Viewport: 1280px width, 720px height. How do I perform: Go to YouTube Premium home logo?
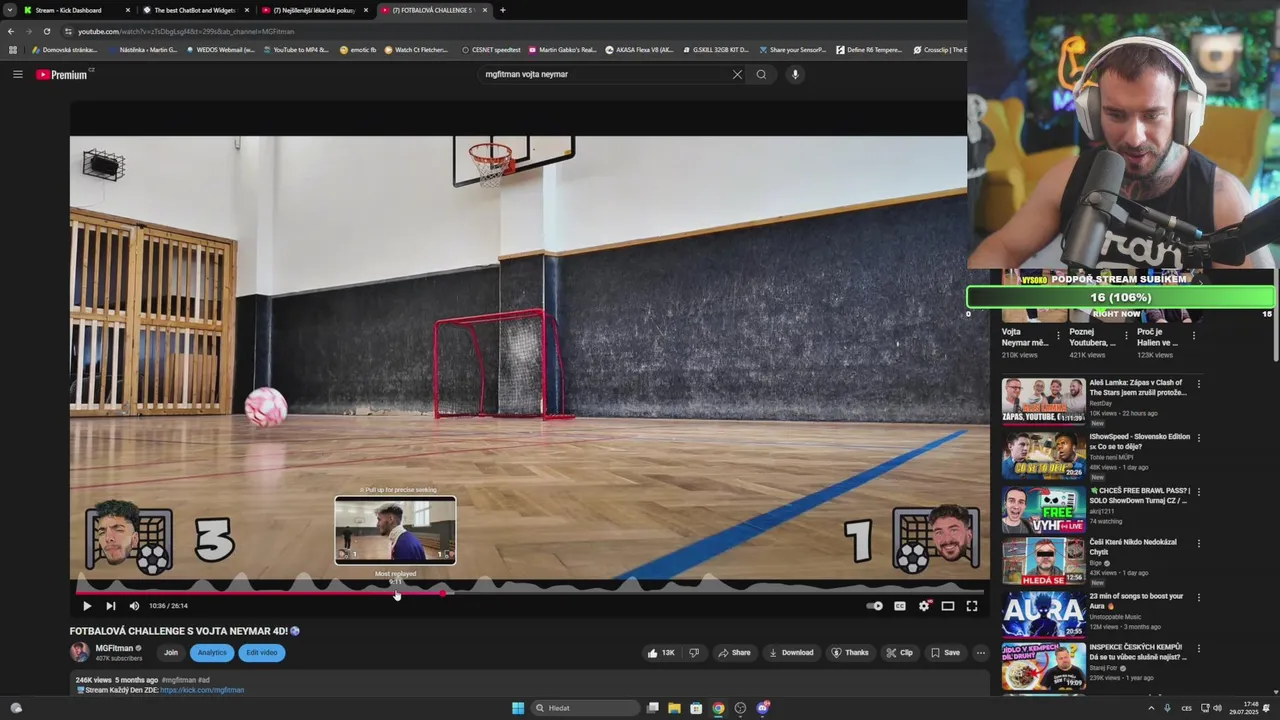pyautogui.click(x=63, y=74)
